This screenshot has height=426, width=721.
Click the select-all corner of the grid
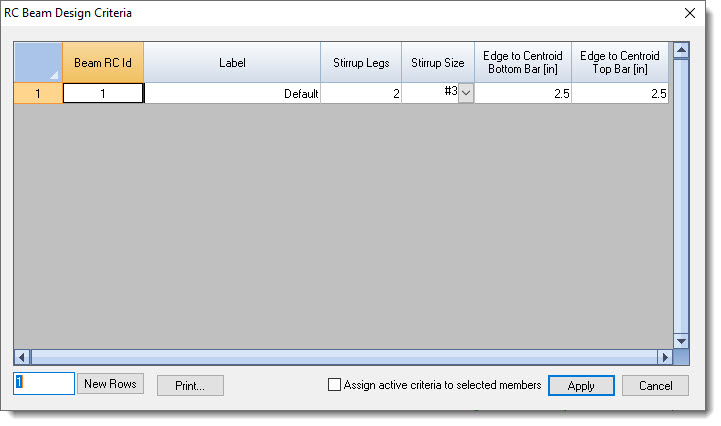click(38, 62)
